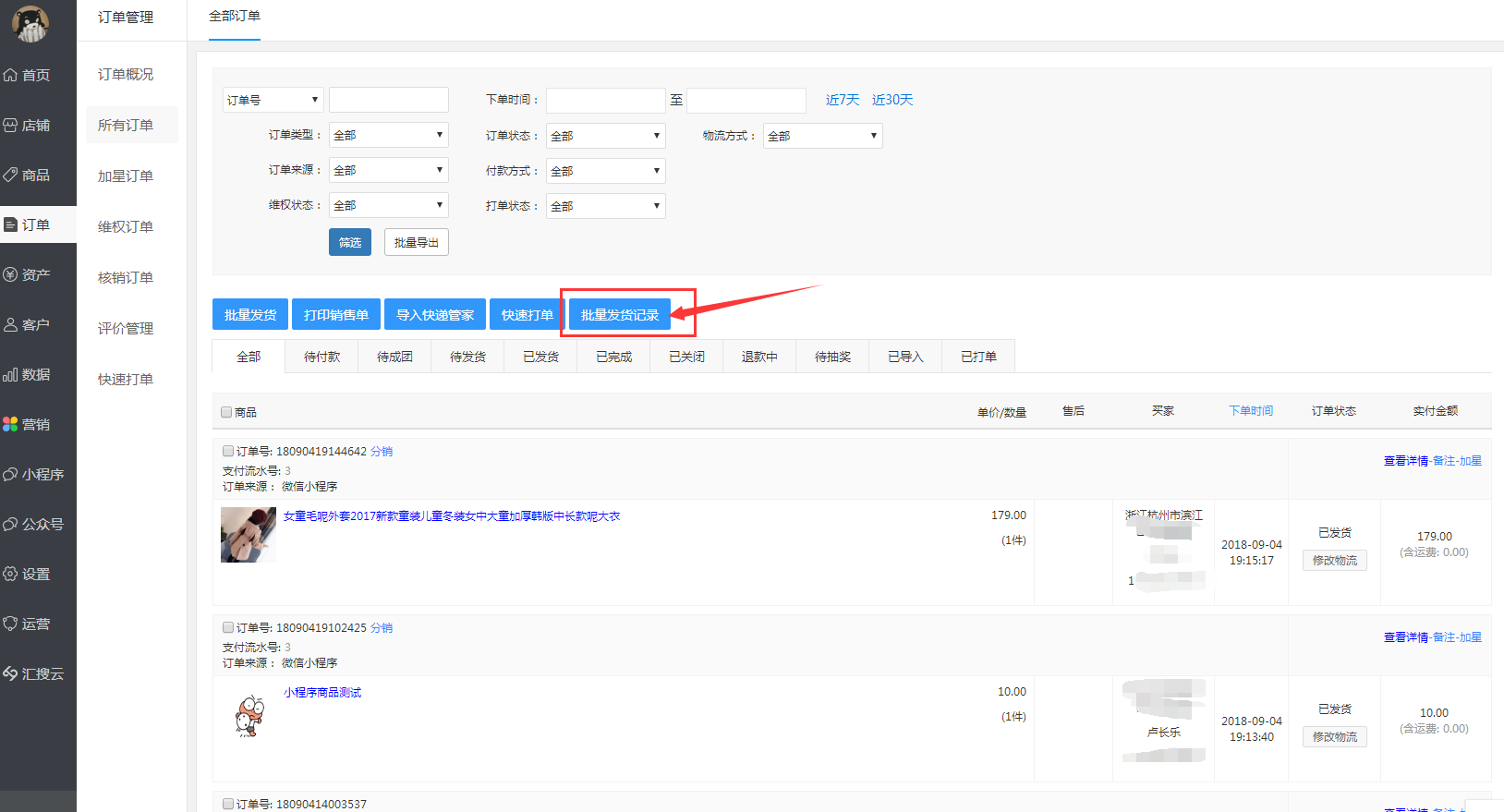Open the shop (店铺) sidebar icon

[11, 125]
